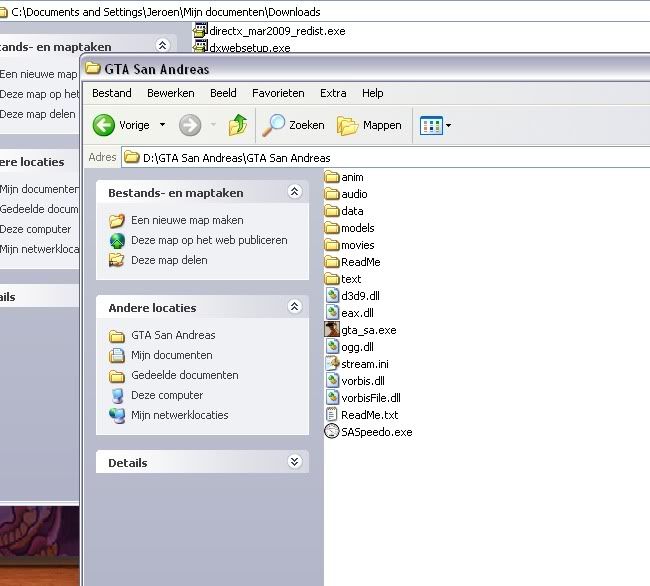Click Downloads window address path field

pyautogui.click(x=325, y=12)
